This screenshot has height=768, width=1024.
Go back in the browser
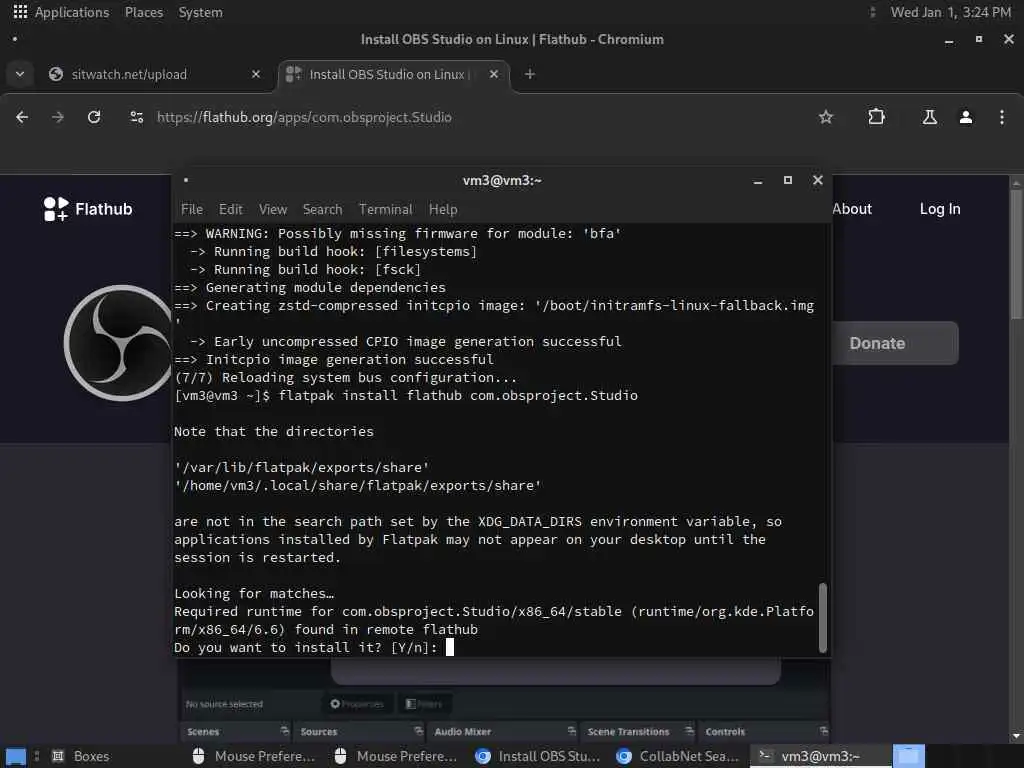22,117
